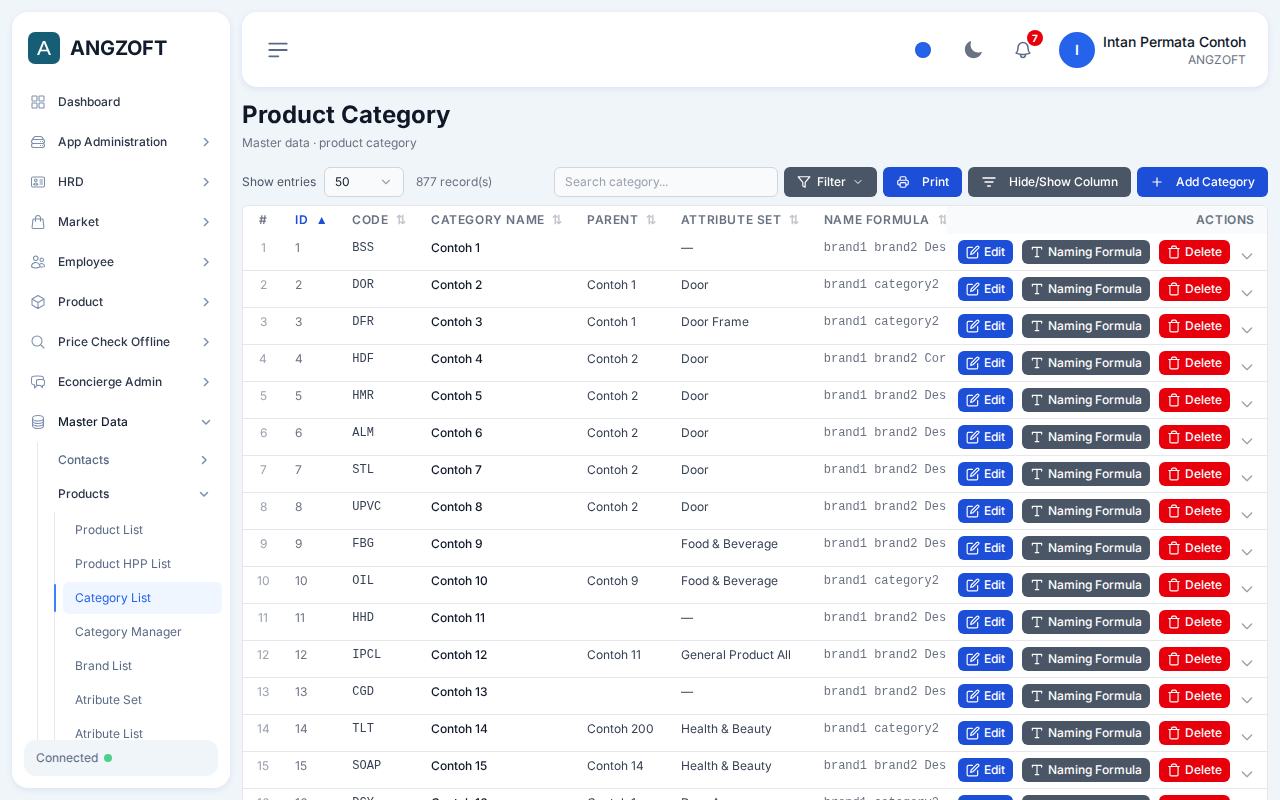Sort by ATTRIBUTE SET column
This screenshot has width=1280, height=800.
click(x=740, y=220)
